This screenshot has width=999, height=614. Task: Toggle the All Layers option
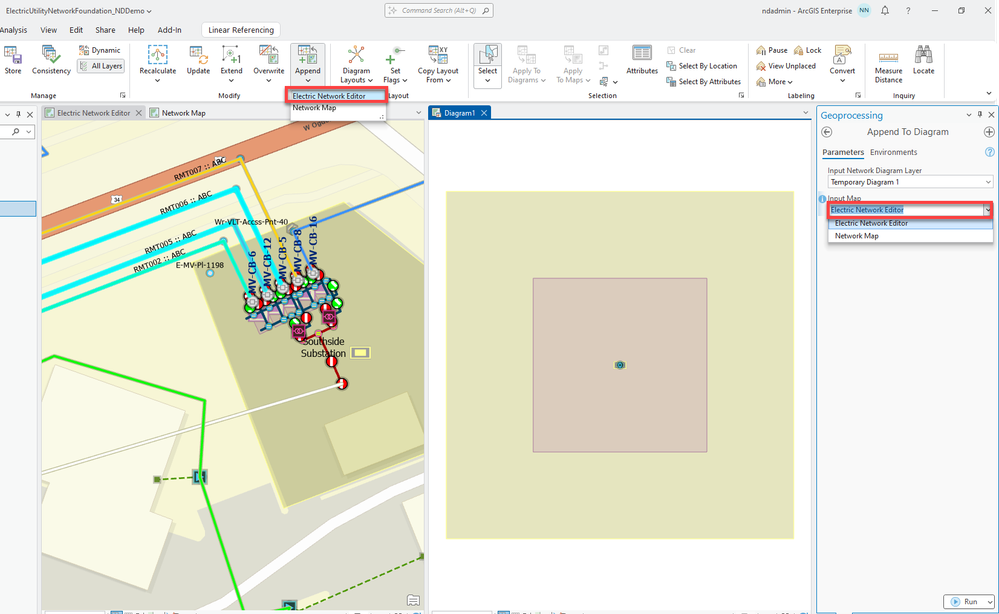[x=101, y=66]
